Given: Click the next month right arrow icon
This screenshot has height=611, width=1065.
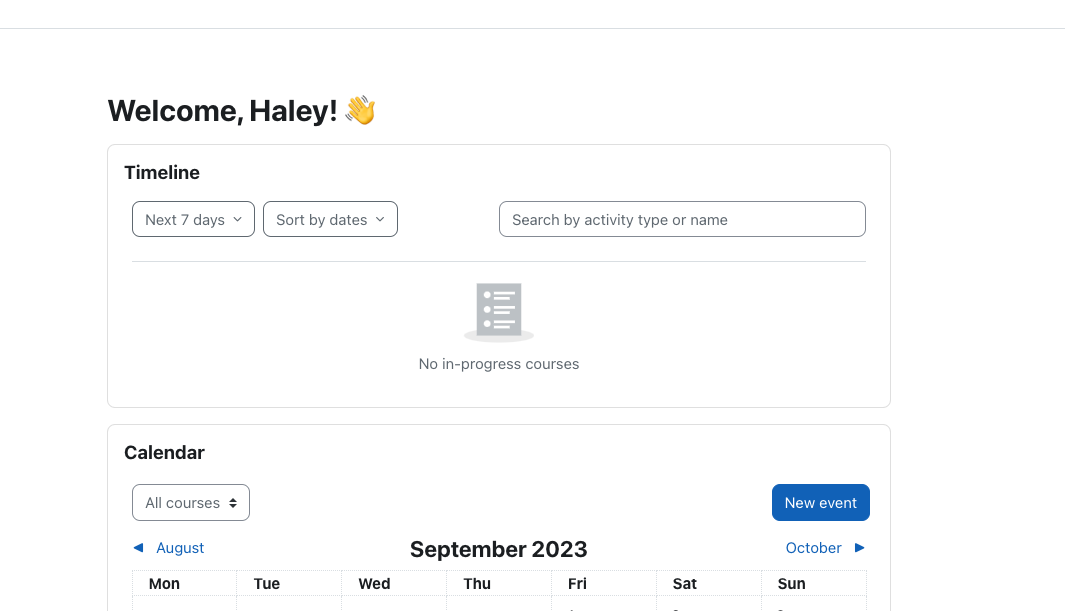Looking at the screenshot, I should pyautogui.click(x=859, y=548).
